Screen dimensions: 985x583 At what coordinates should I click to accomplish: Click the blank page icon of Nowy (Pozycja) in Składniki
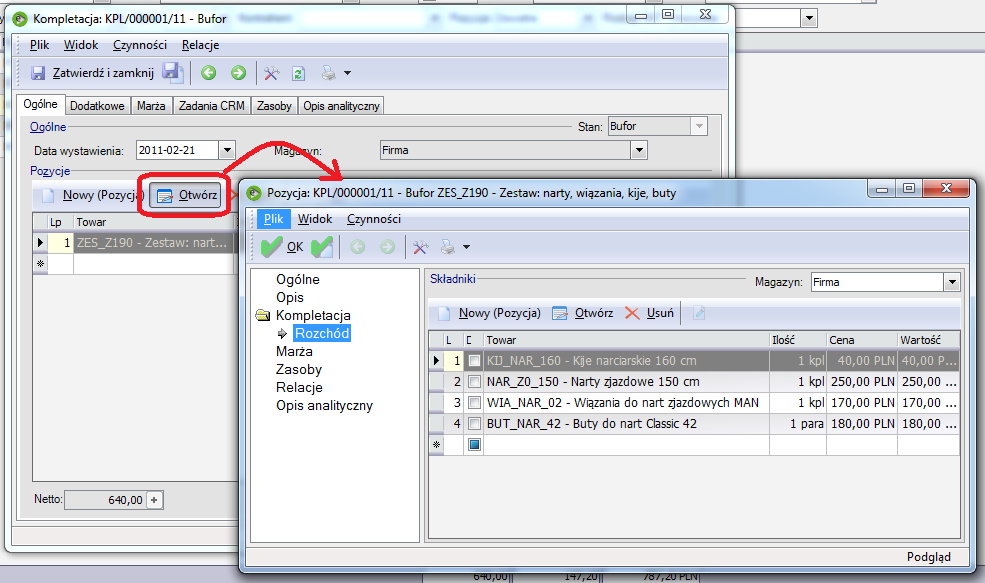click(444, 313)
